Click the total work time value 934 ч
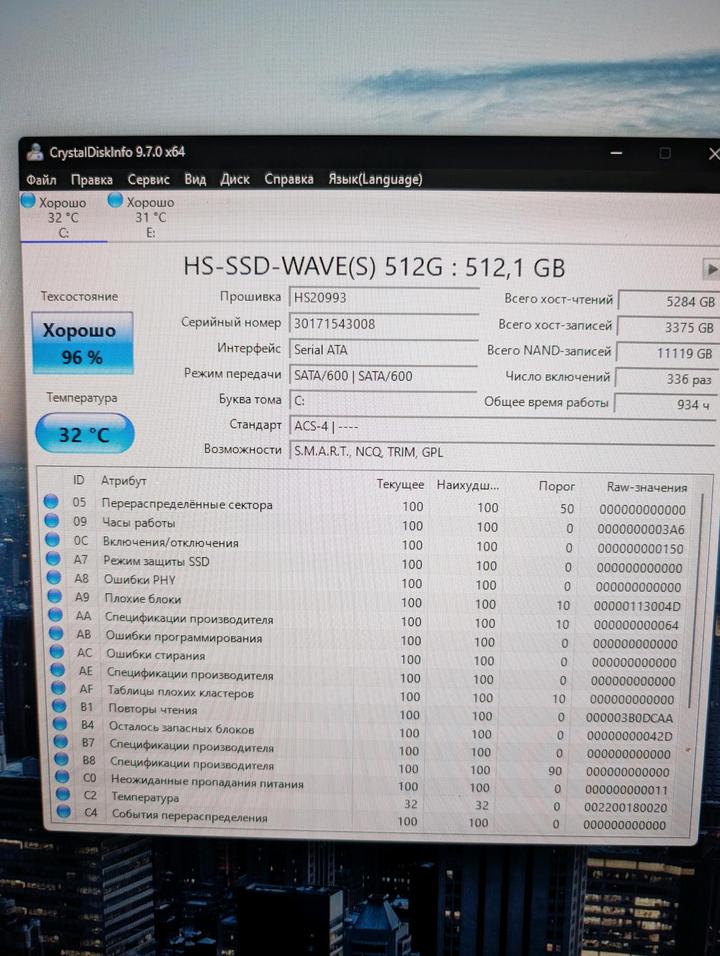The height and width of the screenshot is (956, 720). [665, 404]
